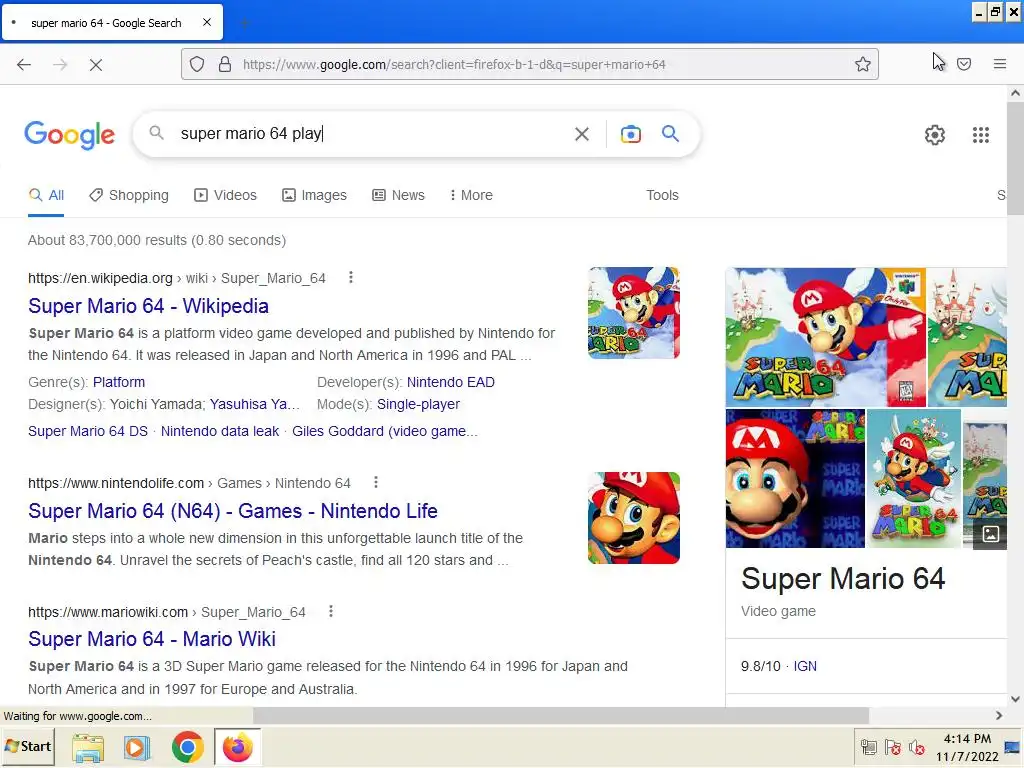
Task: Open Giles Goddard (video game... sitelink
Action: (385, 431)
